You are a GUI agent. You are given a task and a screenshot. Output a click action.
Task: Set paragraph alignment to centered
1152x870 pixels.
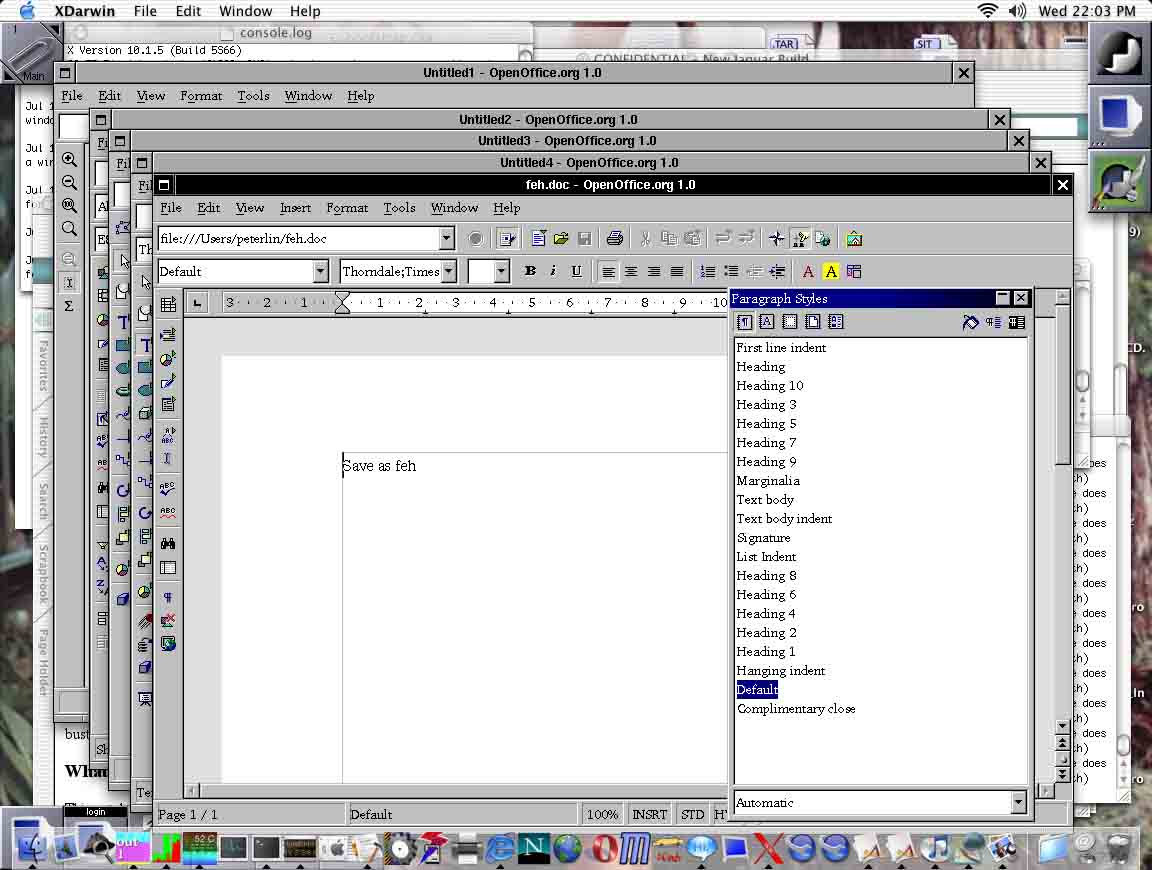[630, 272]
